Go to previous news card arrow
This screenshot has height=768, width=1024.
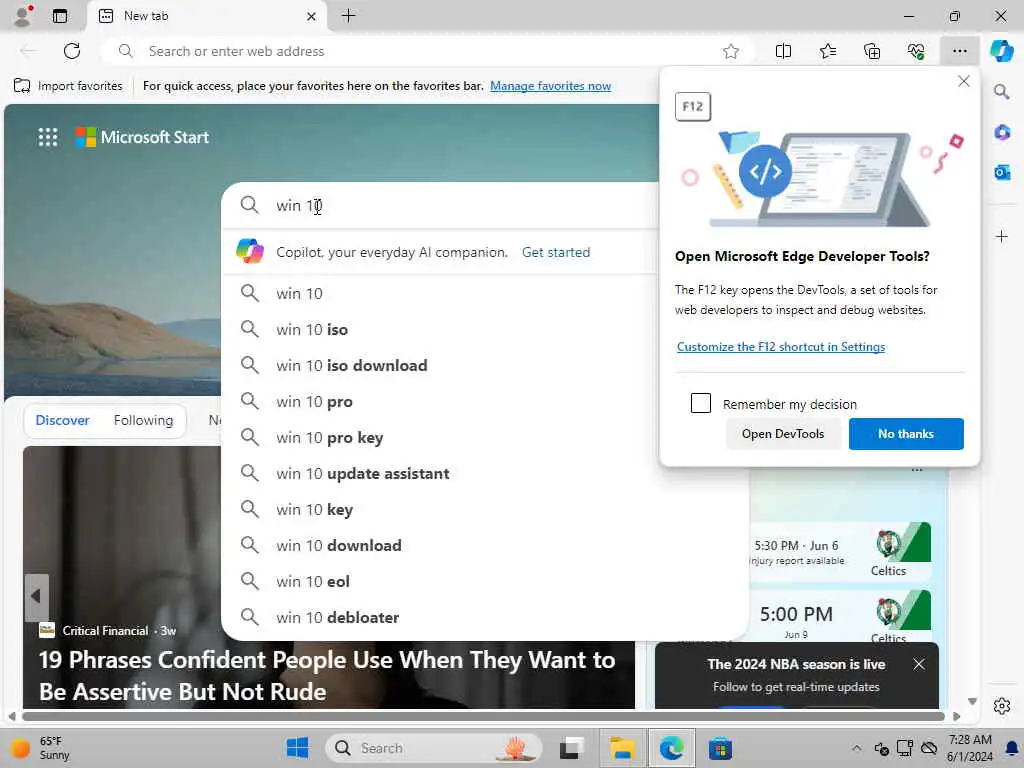(x=36, y=596)
